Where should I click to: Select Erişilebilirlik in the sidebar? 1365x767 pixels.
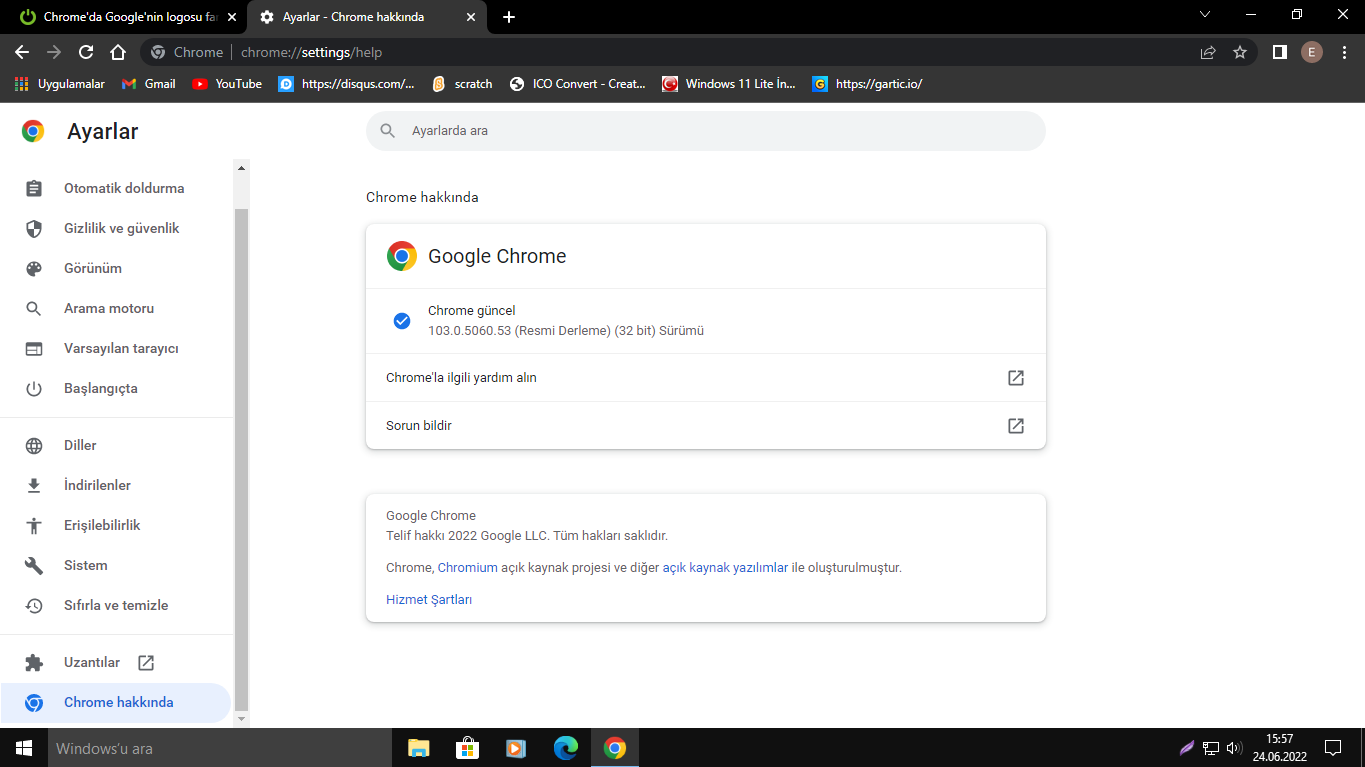click(x=116, y=525)
